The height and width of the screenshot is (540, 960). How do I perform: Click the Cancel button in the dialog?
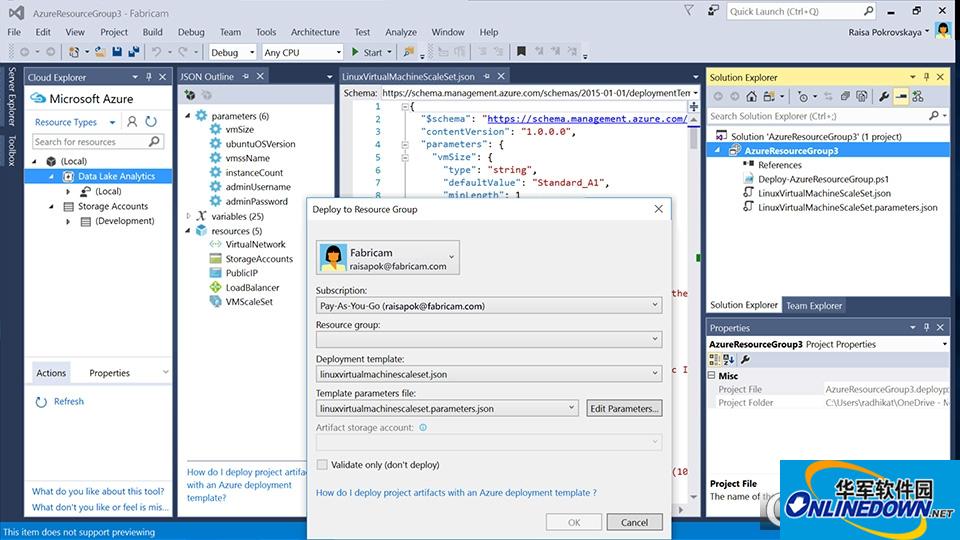(634, 522)
